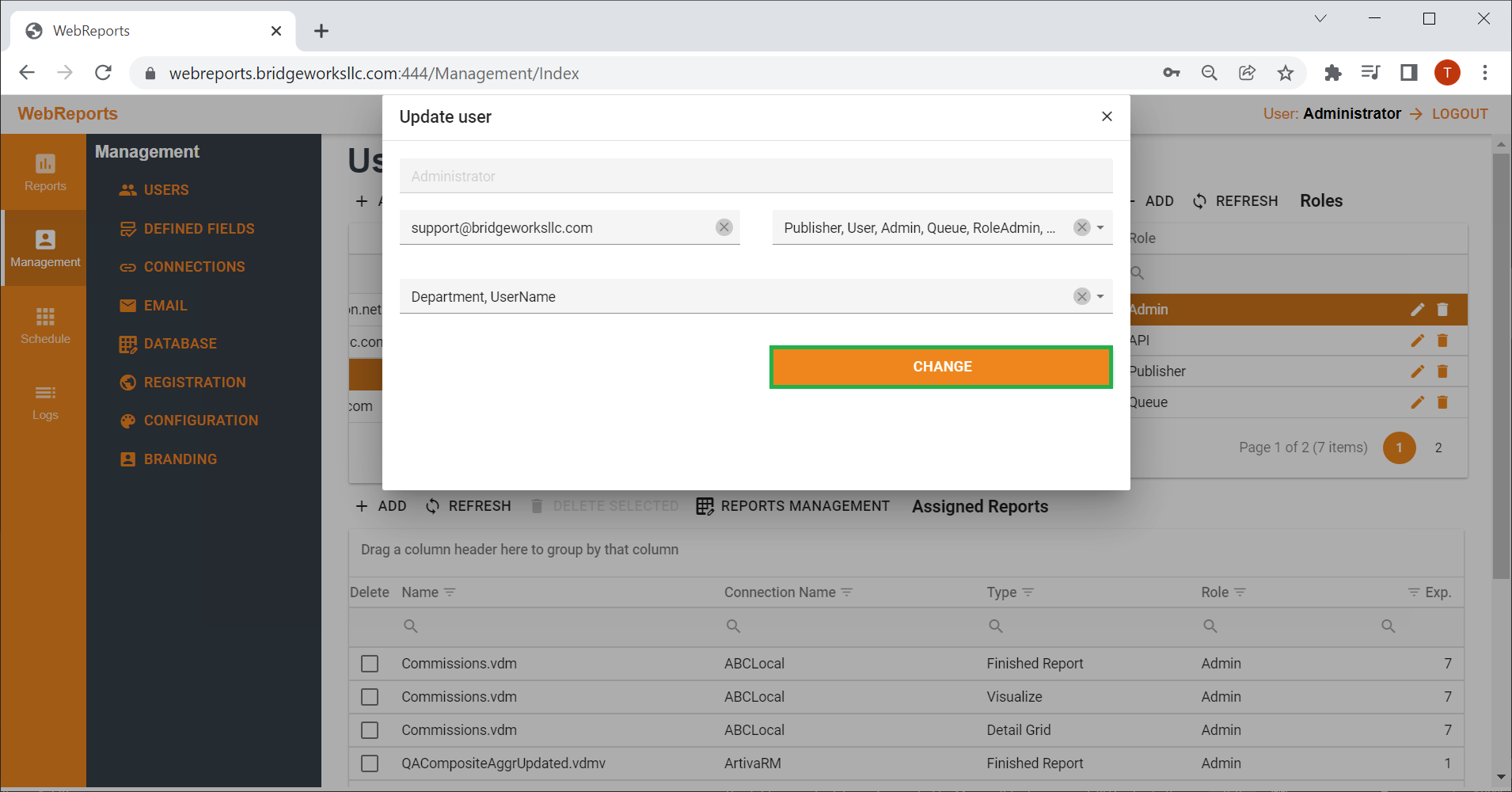Check the Commissions.vdm Finished Report row checkbox
The width and height of the screenshot is (1512, 792).
[x=370, y=664]
